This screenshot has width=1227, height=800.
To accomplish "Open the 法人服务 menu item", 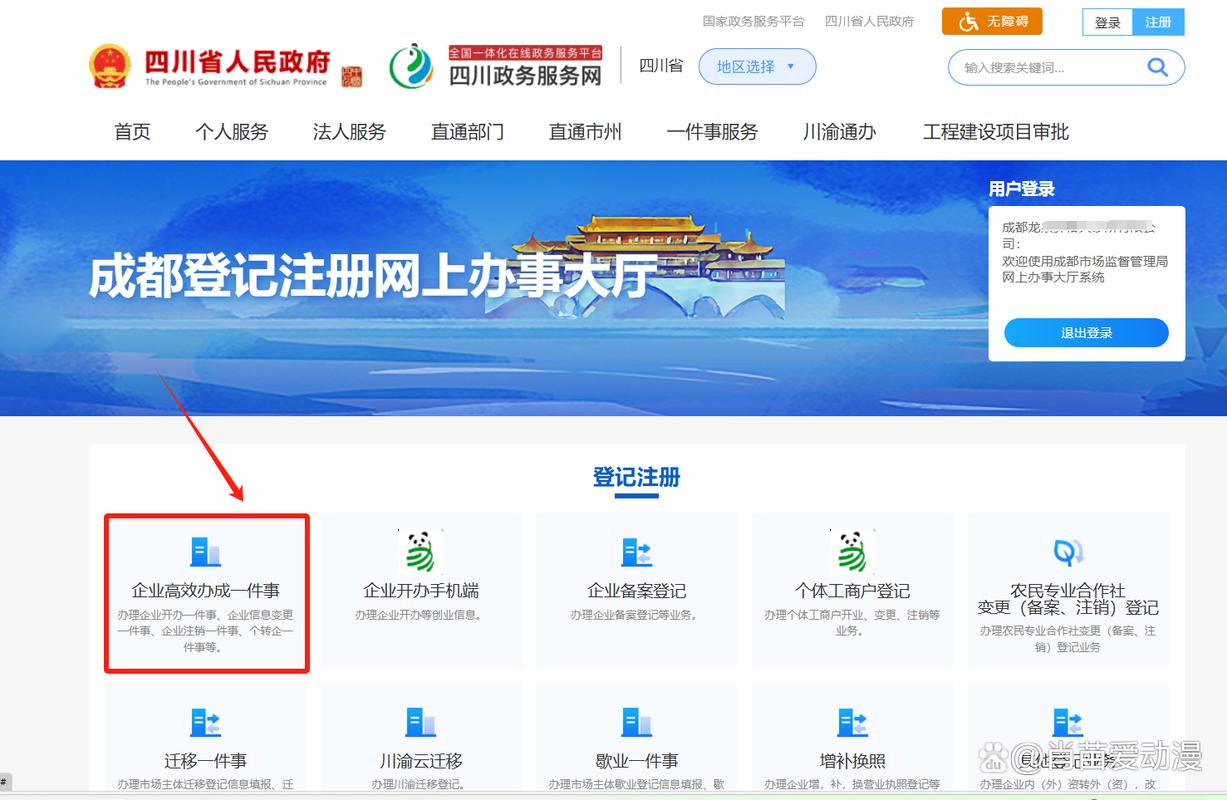I will coord(349,132).
